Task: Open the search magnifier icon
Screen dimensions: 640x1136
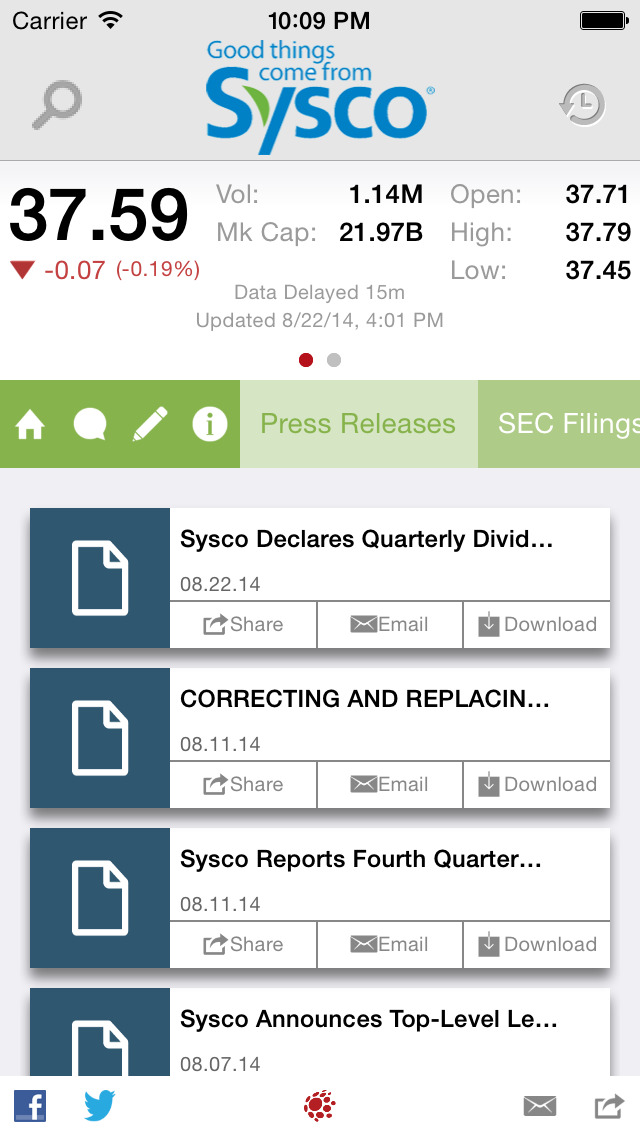Action: pyautogui.click(x=57, y=105)
